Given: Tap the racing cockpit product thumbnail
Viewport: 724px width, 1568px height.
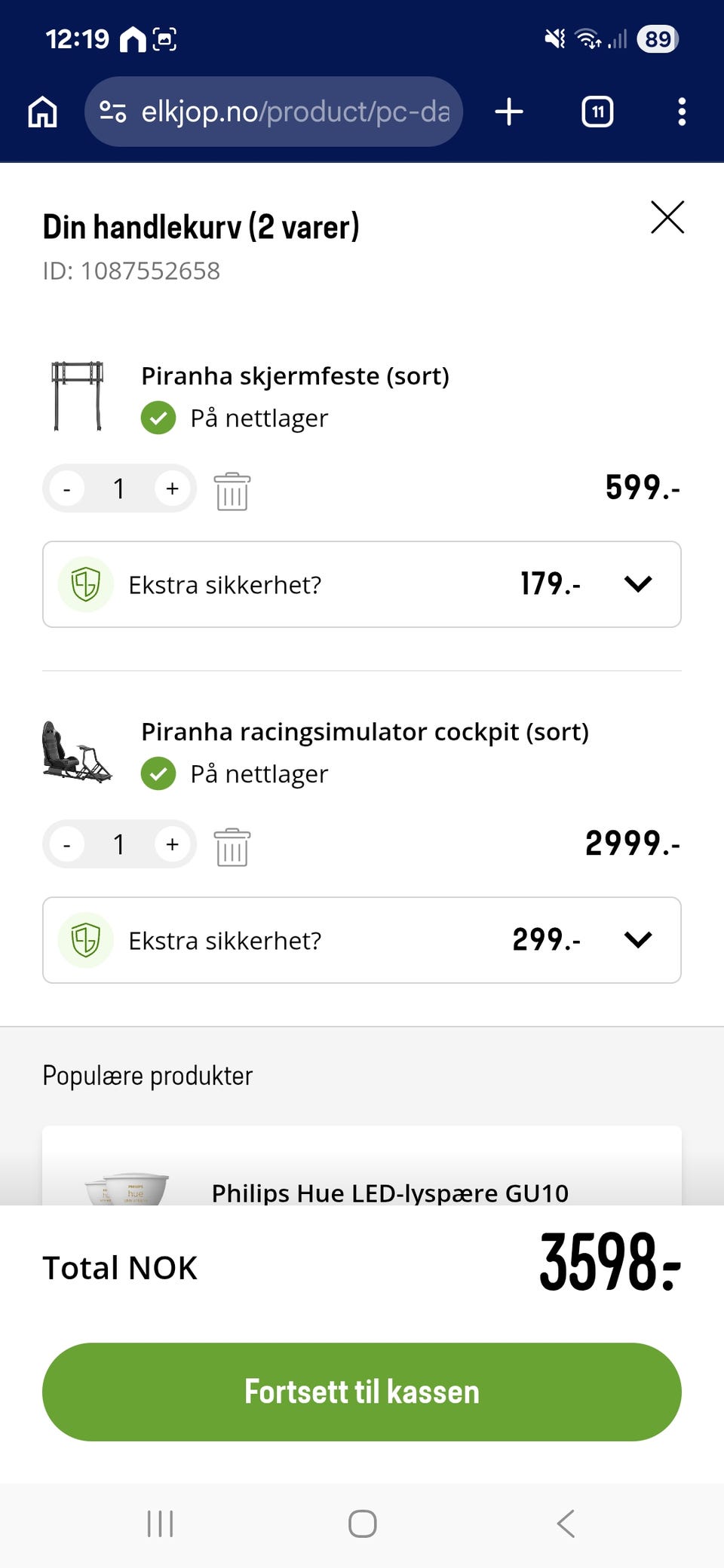Looking at the screenshot, I should click(77, 752).
